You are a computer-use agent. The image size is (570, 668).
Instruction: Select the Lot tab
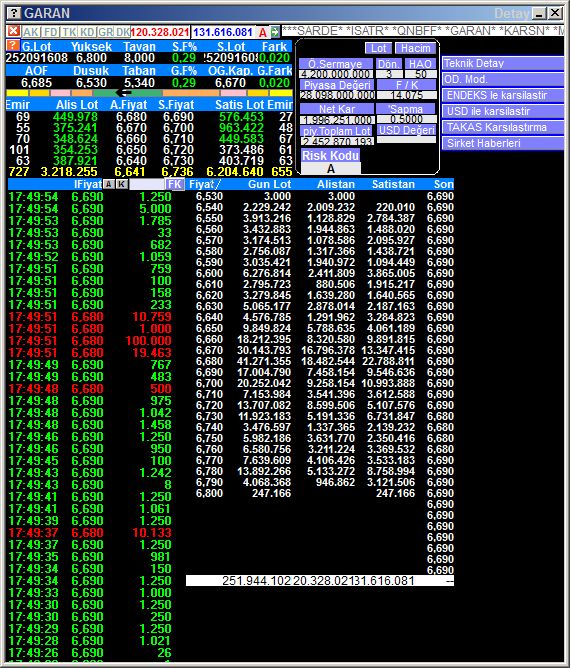pos(378,48)
